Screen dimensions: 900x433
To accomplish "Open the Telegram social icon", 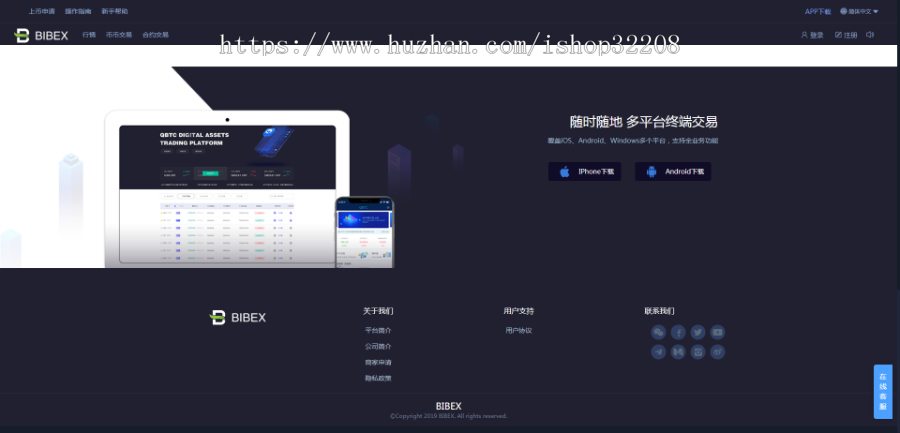I will (658, 351).
